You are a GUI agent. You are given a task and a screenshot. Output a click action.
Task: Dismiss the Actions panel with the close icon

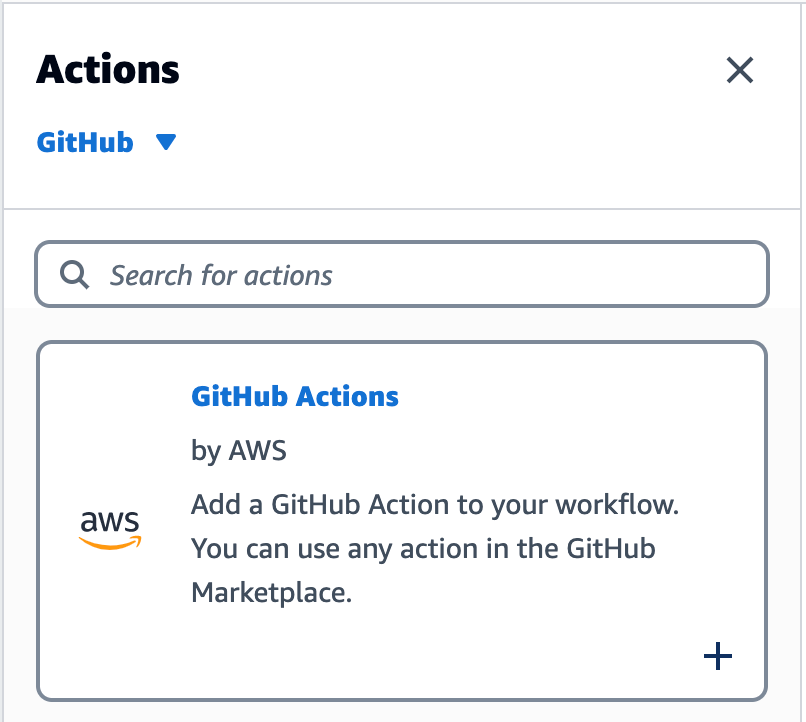[x=740, y=71]
